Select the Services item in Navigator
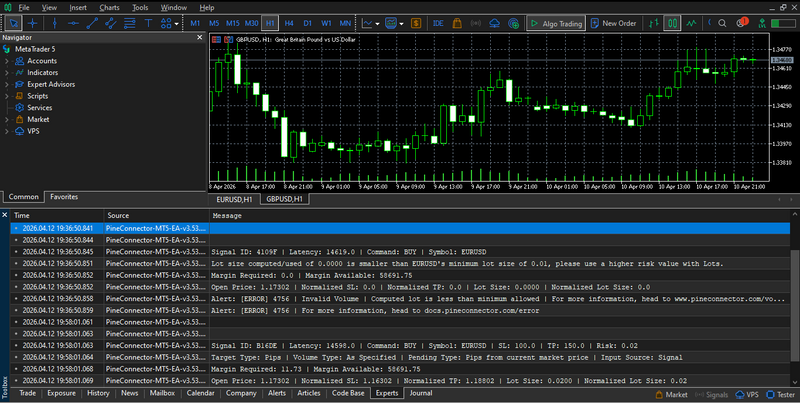Screen dimensions: 800x403 (x=39, y=108)
